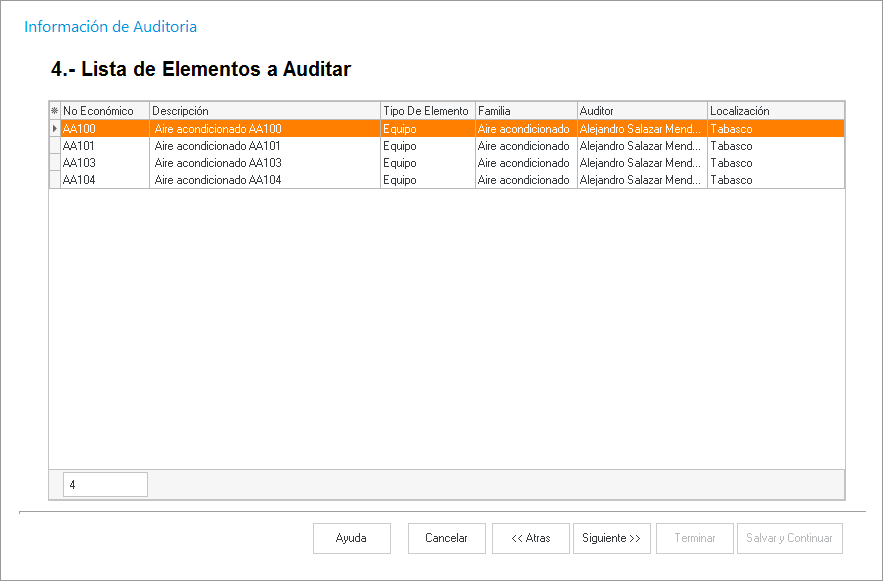883x581 pixels.
Task: Select the Equipo cell in row AA104
Action: click(426, 180)
